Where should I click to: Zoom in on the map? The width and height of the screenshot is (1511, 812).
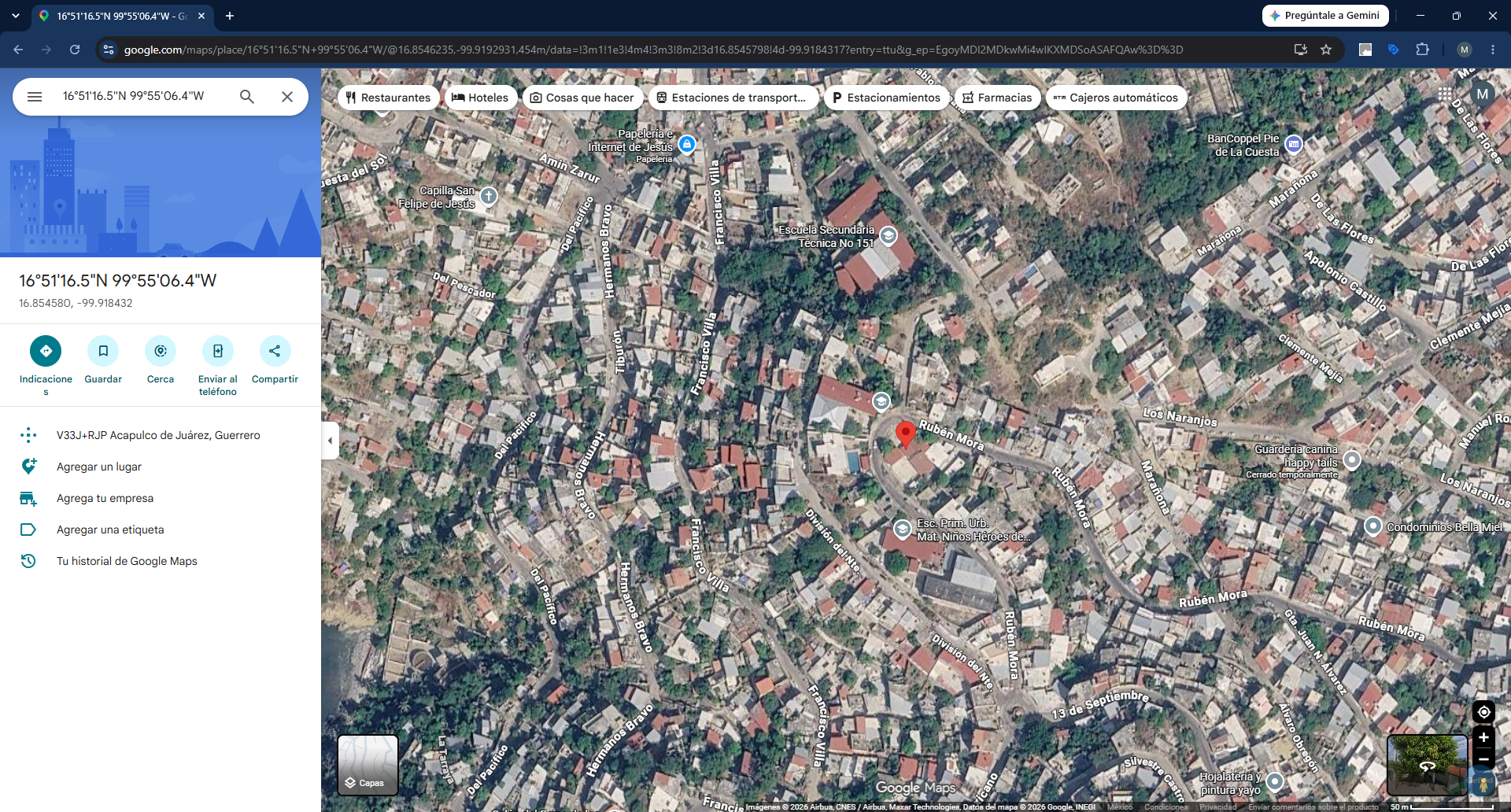pos(1483,737)
